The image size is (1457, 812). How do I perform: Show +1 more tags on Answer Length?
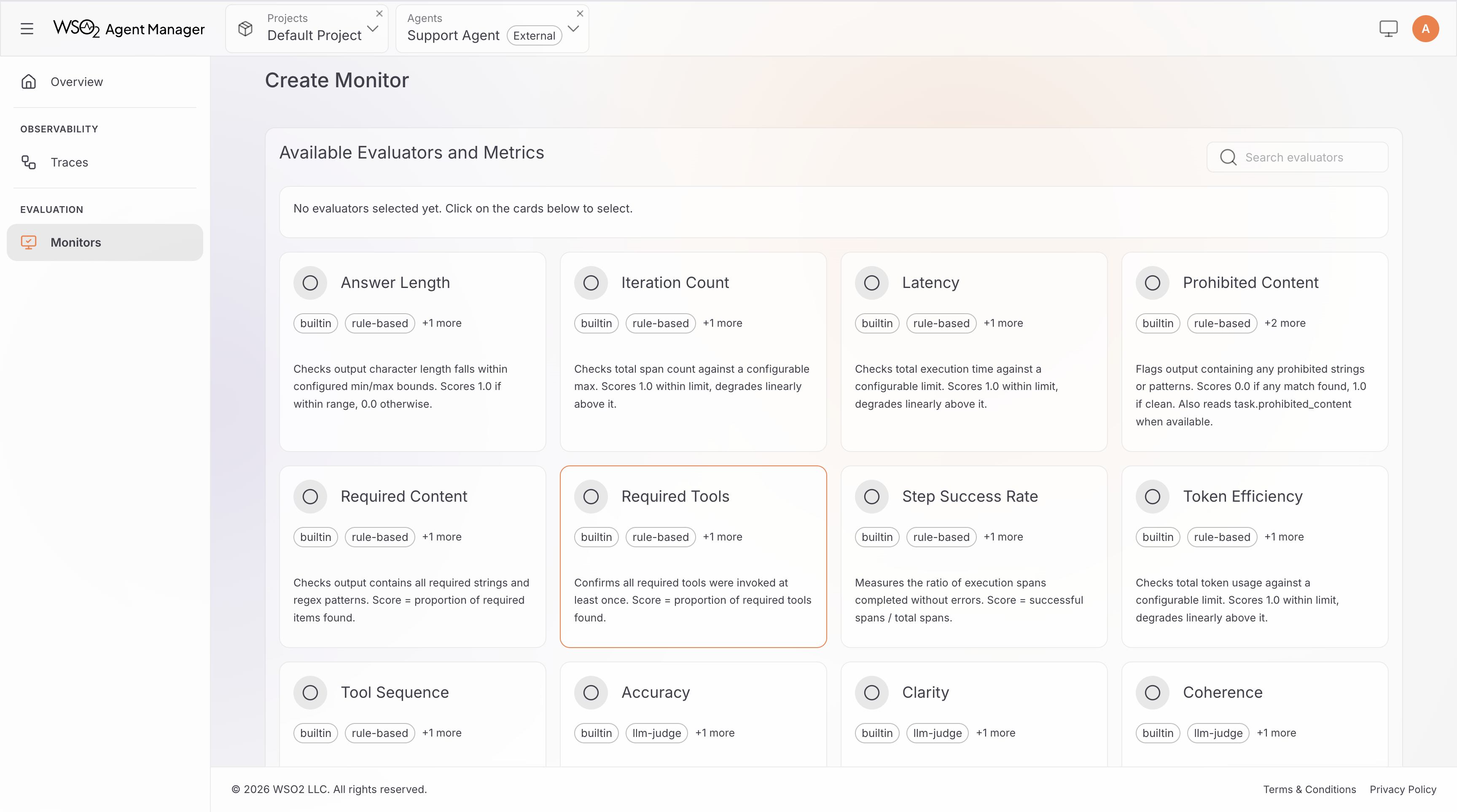pyautogui.click(x=442, y=323)
